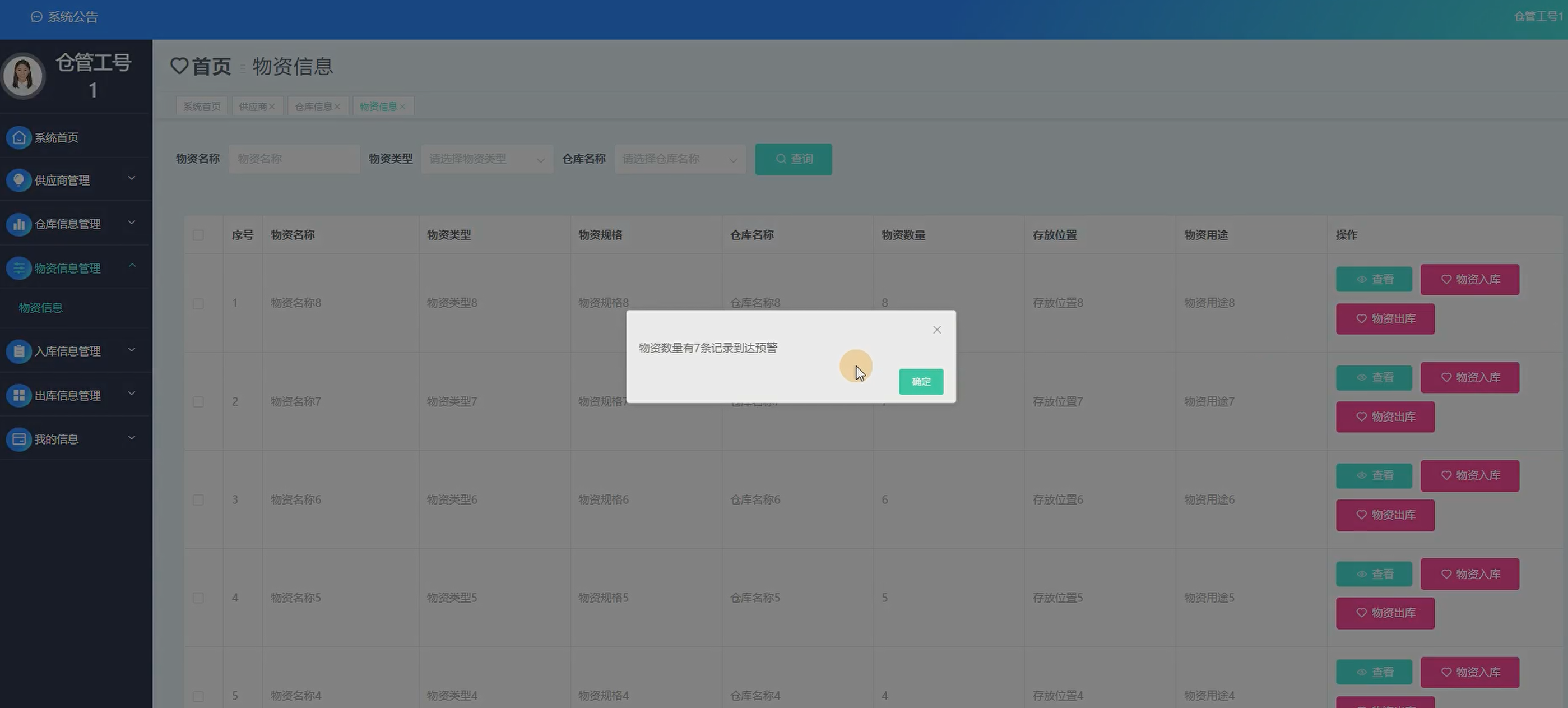
Task: Switch to the 系统首页 tab
Action: point(202,107)
